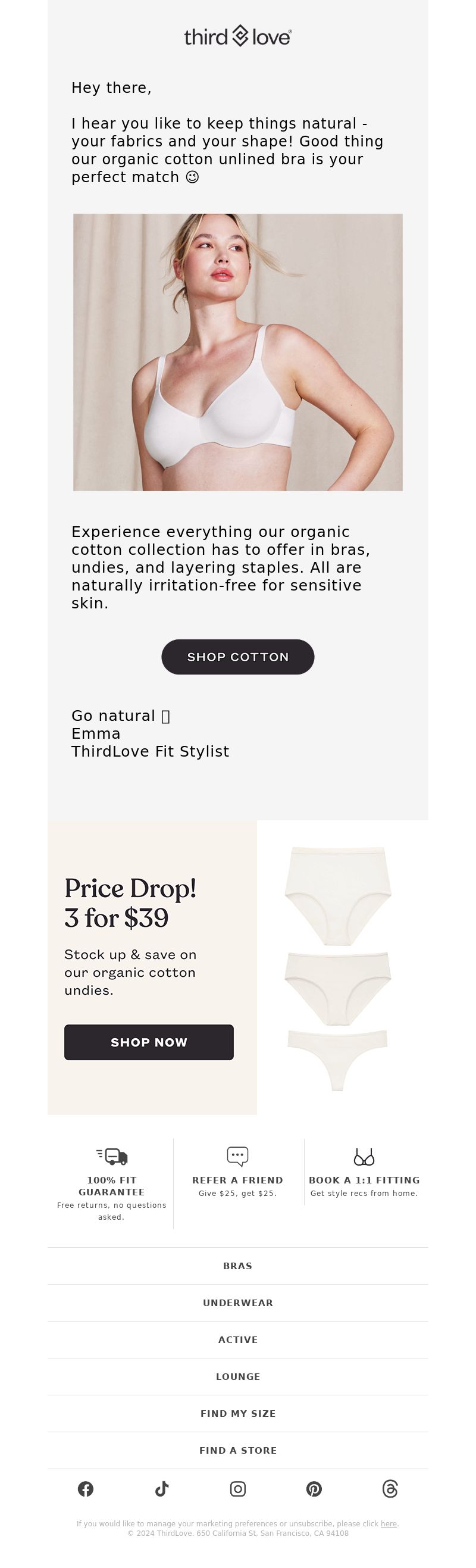This screenshot has width=476, height=1568.
Task: Open the Underwear menu link
Action: tap(238, 1302)
